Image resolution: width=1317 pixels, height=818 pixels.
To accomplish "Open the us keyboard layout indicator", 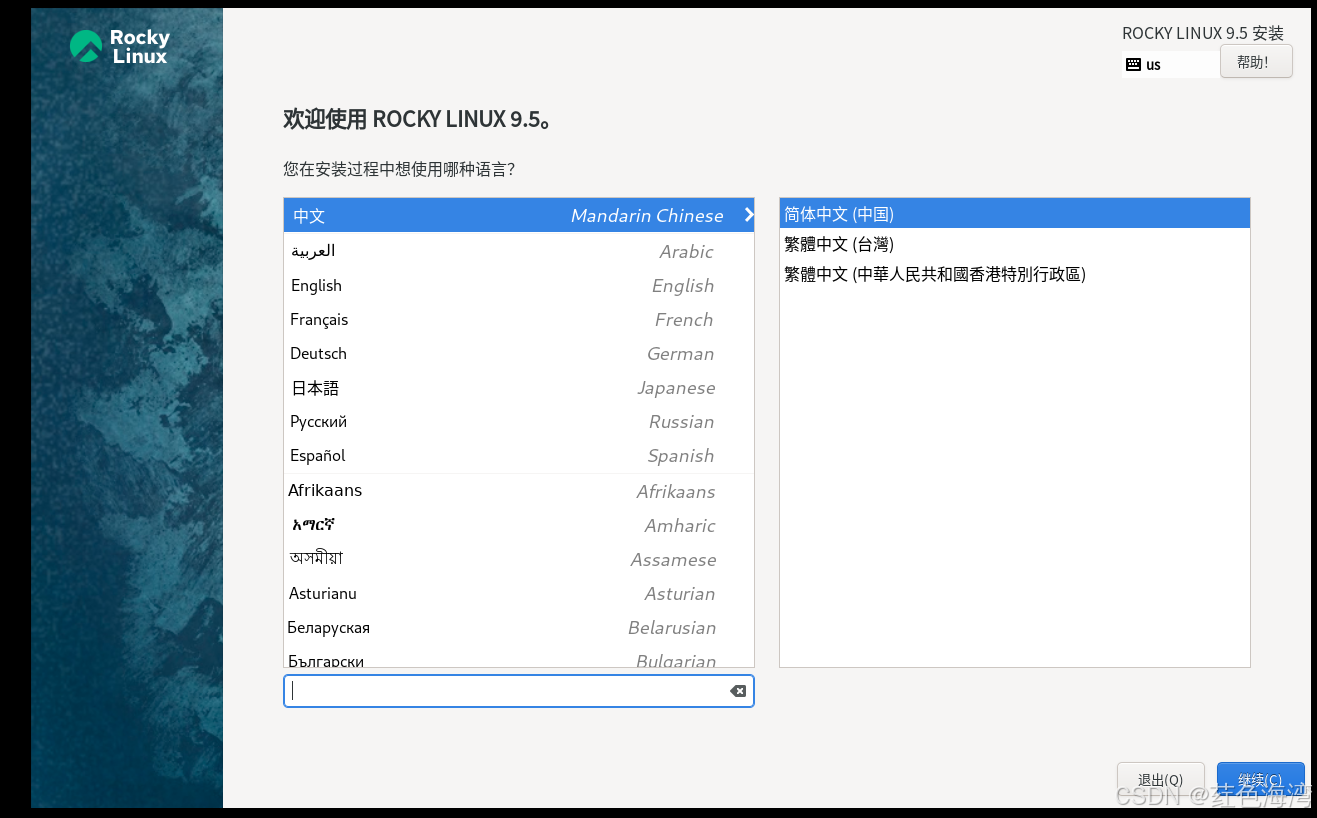I will coord(1170,64).
